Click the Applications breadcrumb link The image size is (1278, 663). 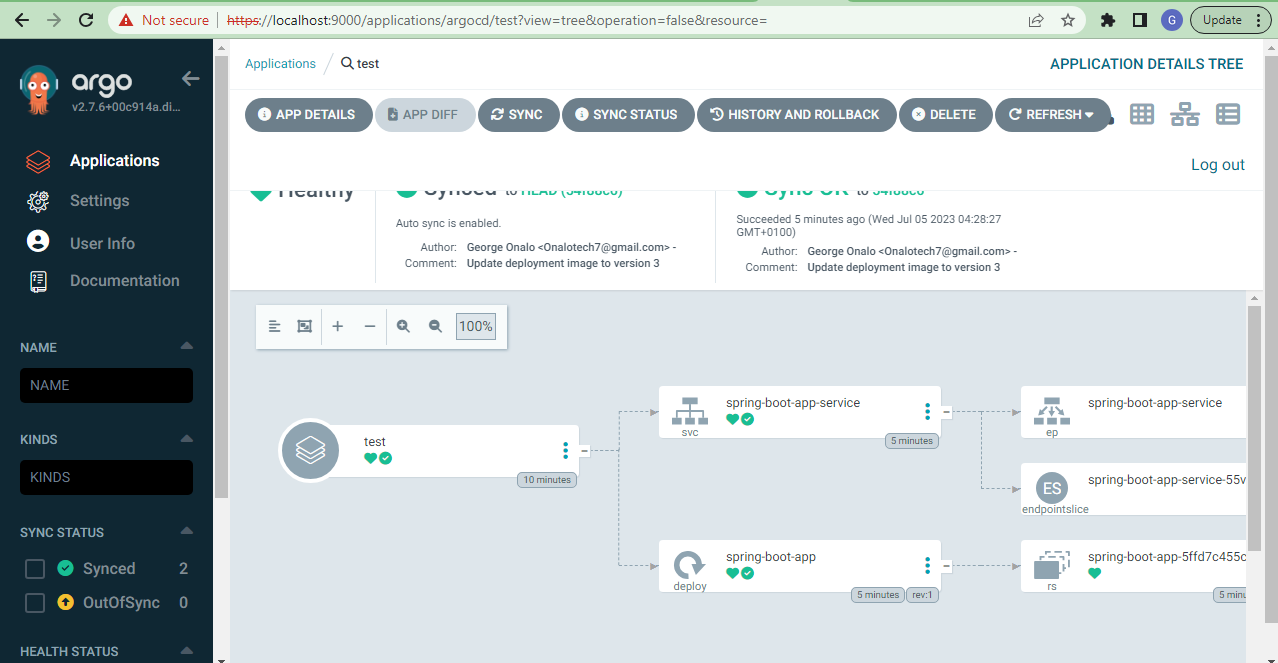pos(280,63)
